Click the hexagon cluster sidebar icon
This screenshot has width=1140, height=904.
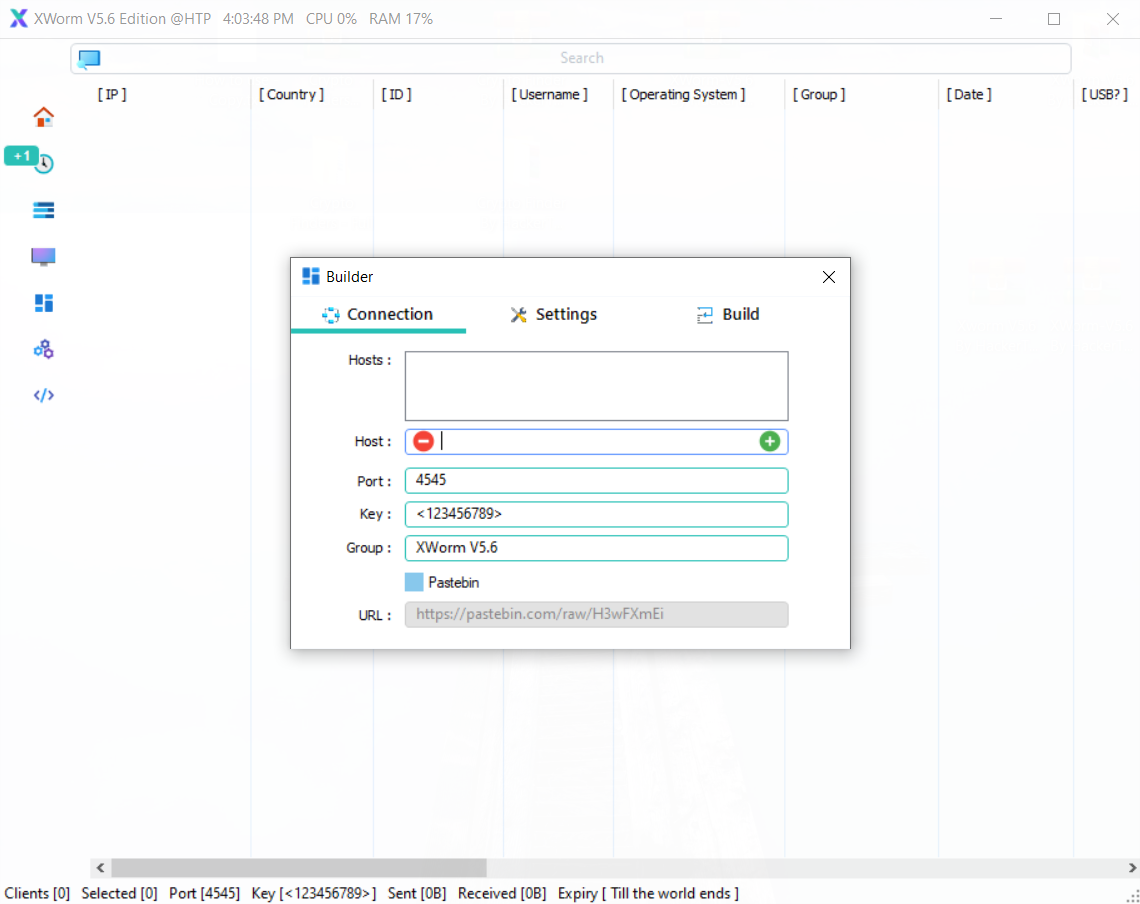[43, 349]
